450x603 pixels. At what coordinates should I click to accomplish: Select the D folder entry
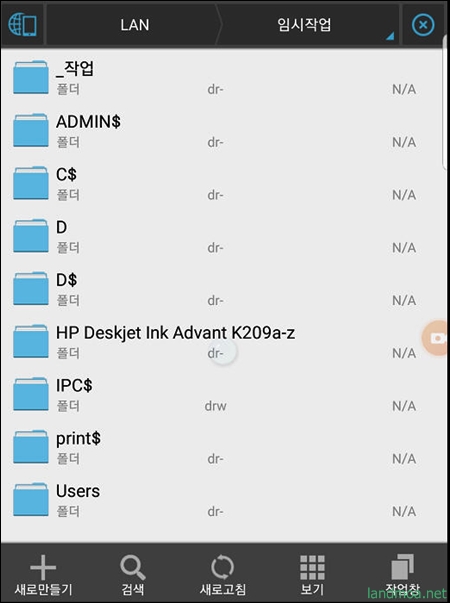[222, 236]
